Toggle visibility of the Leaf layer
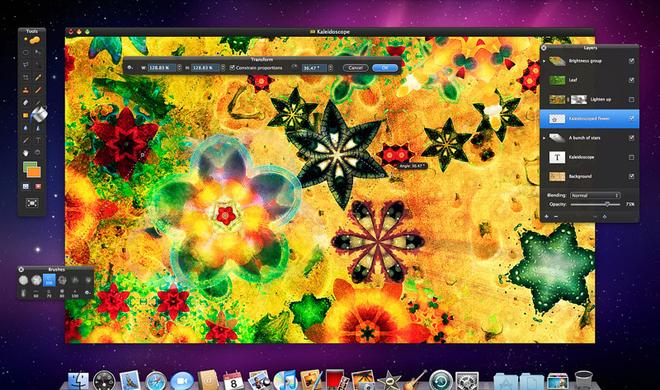660x390 pixels. point(631,80)
